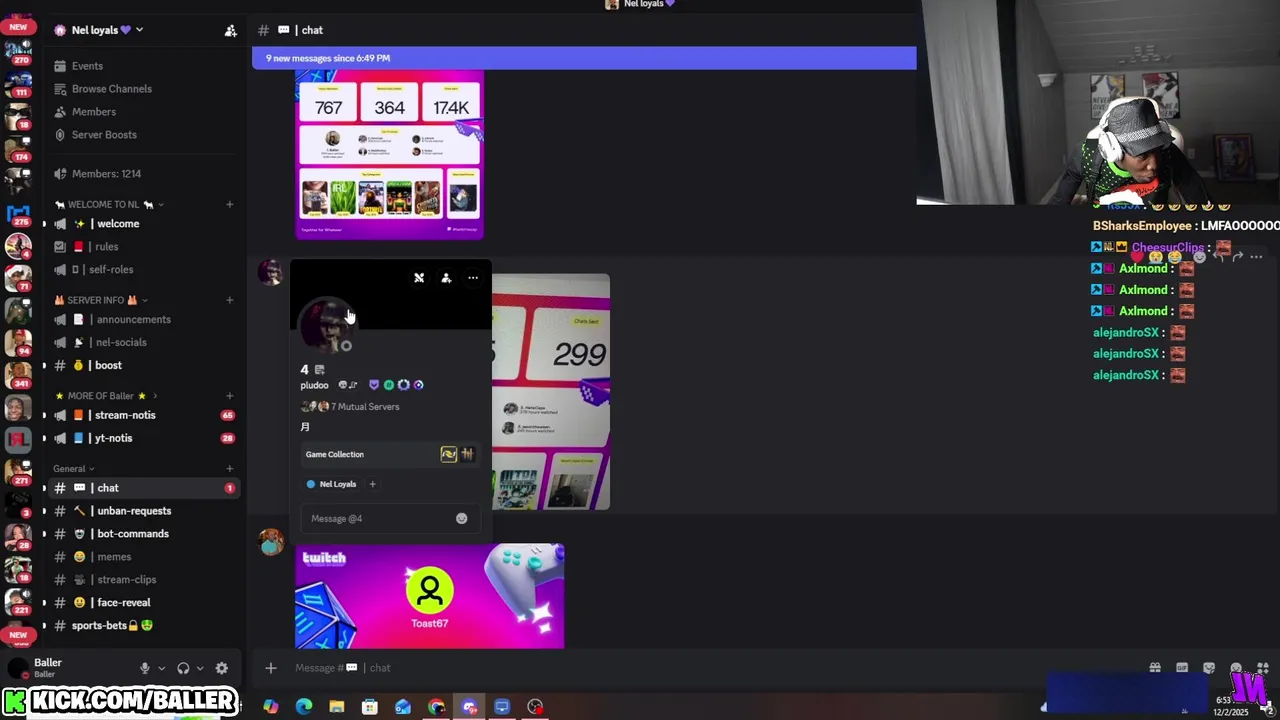The height and width of the screenshot is (720, 1280).
Task: Click the crossed-swords icon on profile popup
Action: point(419,278)
